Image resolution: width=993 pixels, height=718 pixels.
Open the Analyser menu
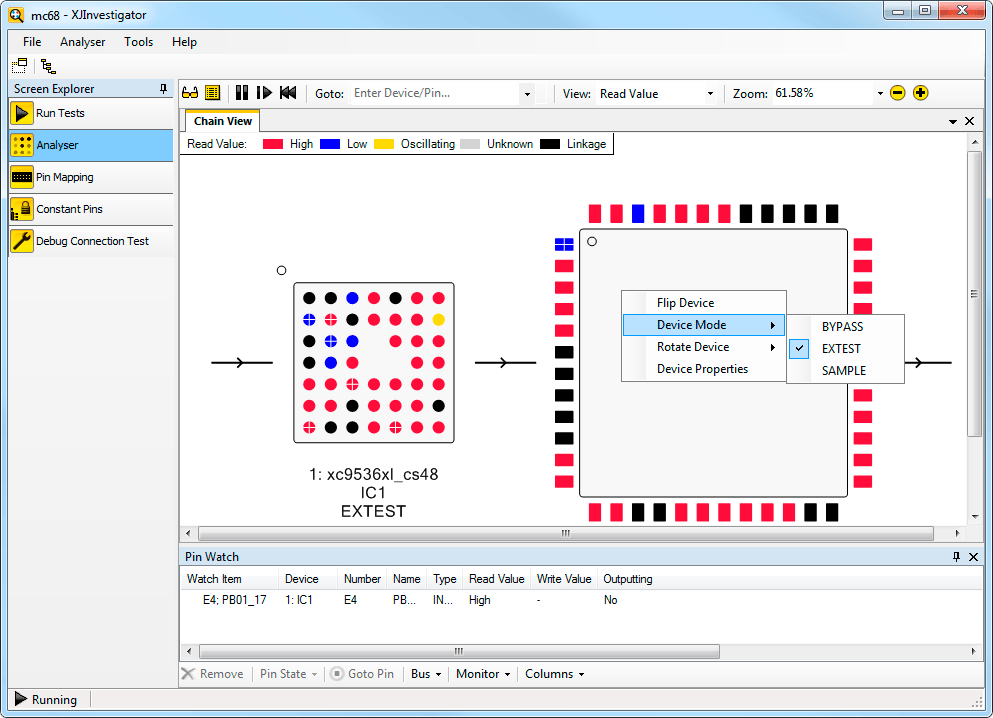click(x=82, y=42)
